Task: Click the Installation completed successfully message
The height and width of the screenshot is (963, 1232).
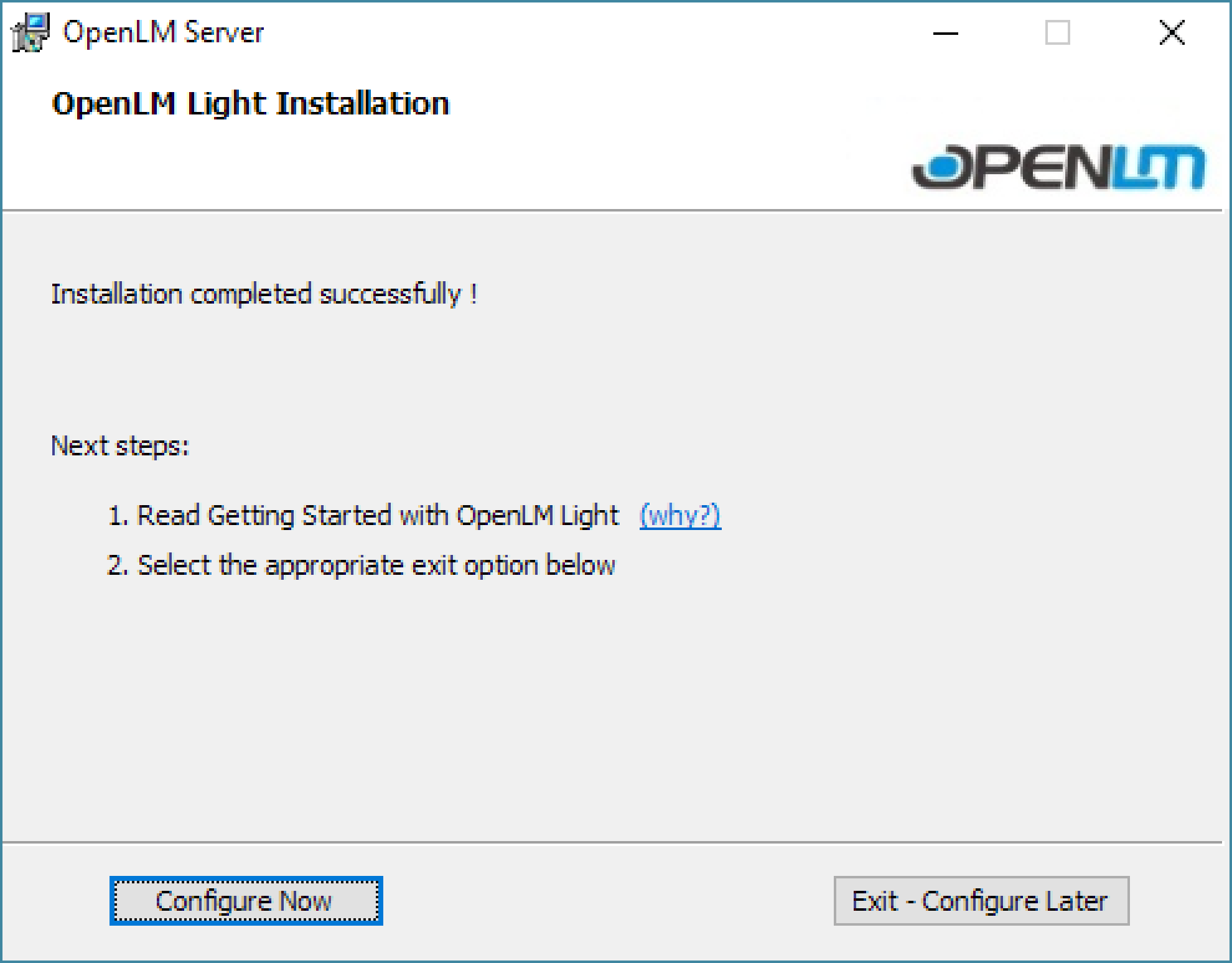Action: point(255,294)
